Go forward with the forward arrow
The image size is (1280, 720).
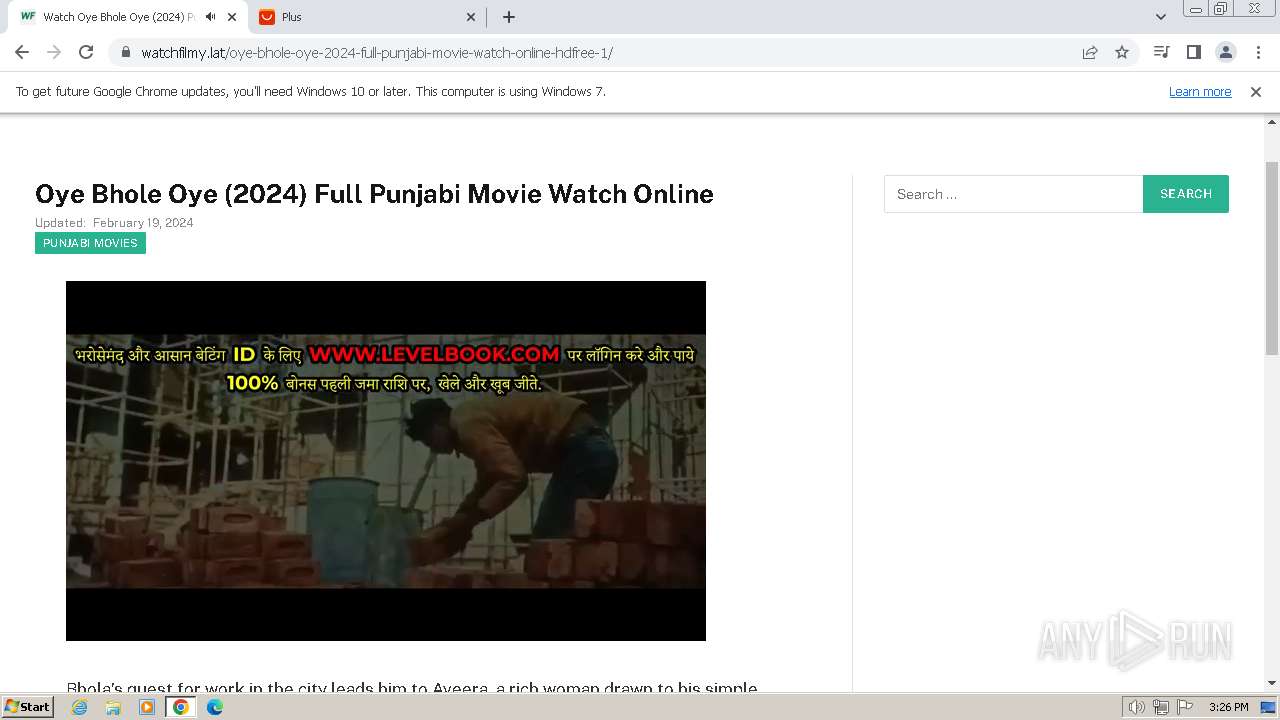54,52
